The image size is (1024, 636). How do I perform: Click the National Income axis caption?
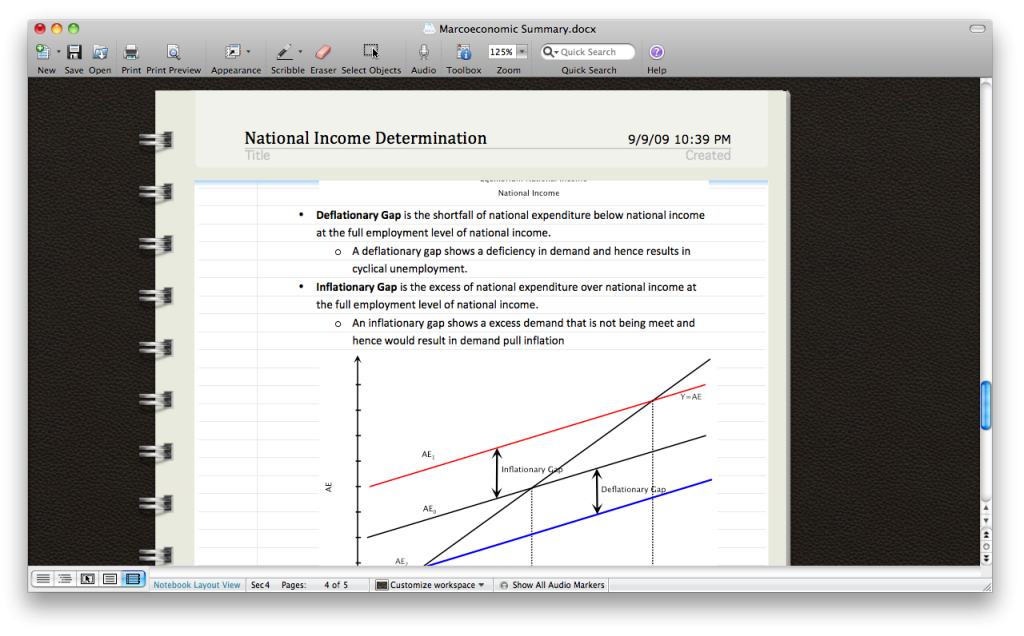528,193
